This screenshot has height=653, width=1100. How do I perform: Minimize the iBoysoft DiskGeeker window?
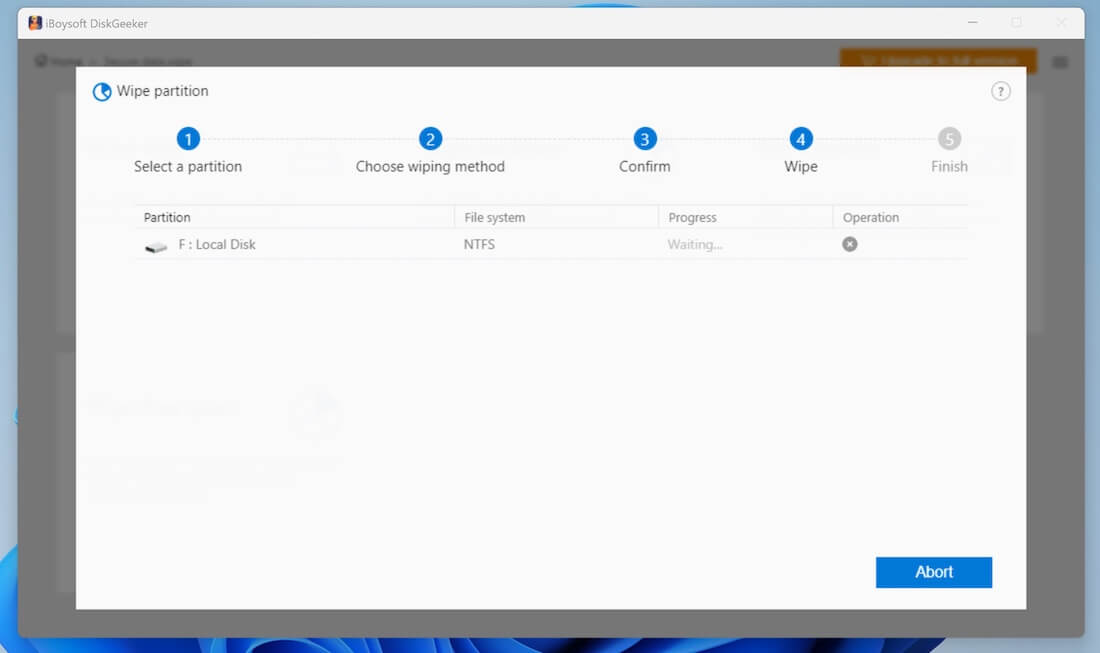972,22
